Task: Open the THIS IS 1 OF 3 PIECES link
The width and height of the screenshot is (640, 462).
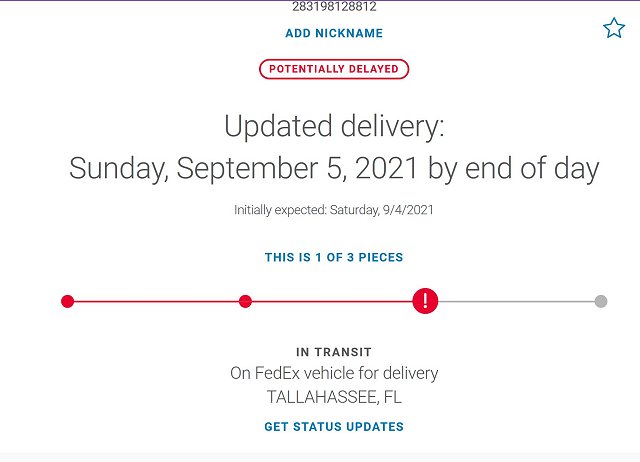Action: point(334,257)
